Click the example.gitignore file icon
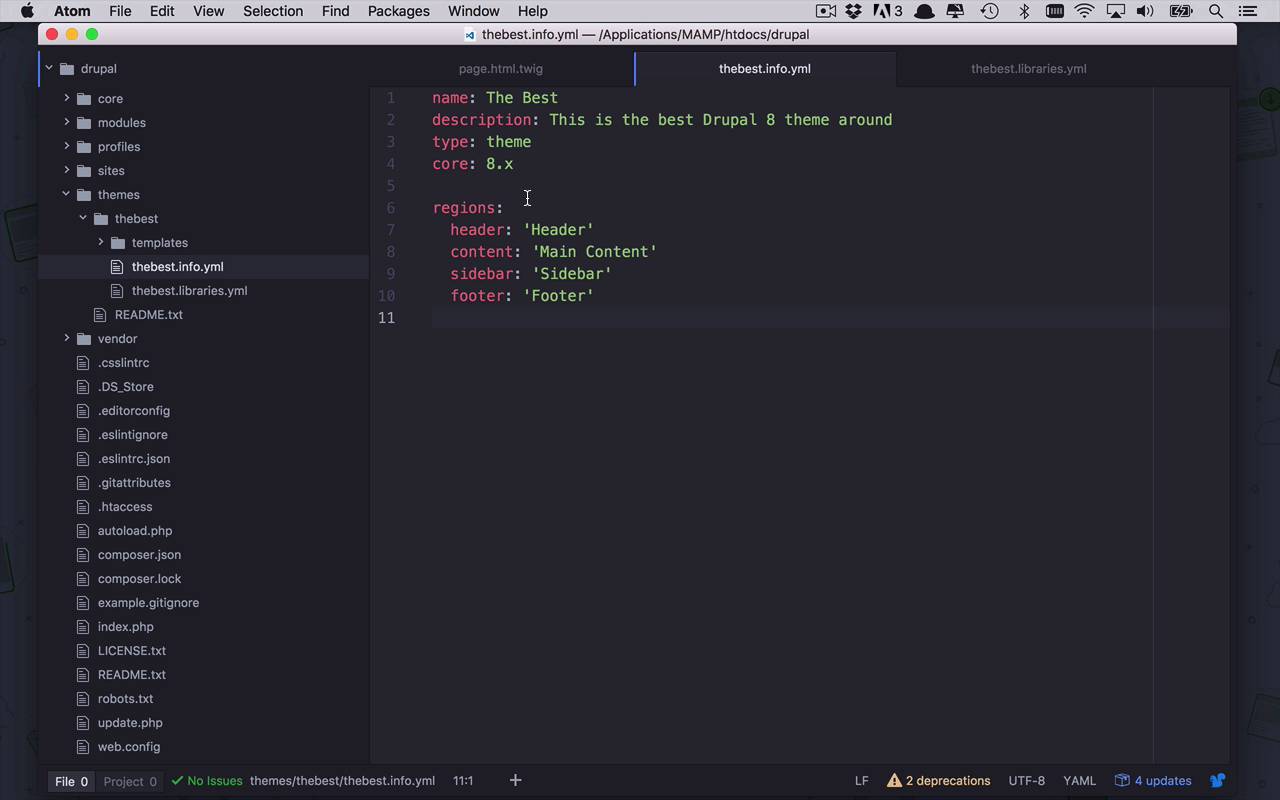1280x800 pixels. pyautogui.click(x=84, y=602)
